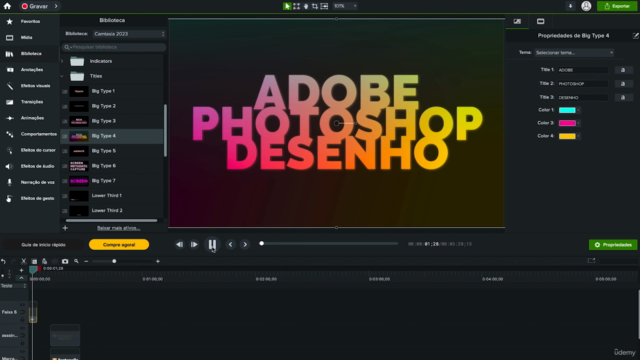Click the cyan Color 1 swatch

pyautogui.click(x=567, y=110)
